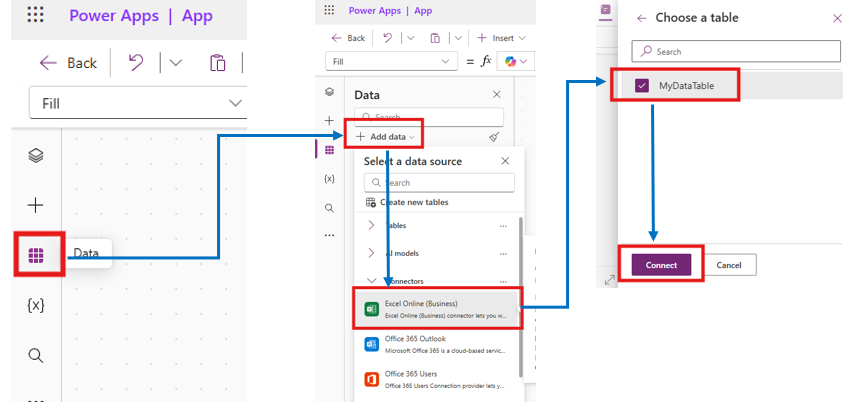Click the Insert plus icon in left screenshot sidebar
Screen dimensions: 843x402
point(35,205)
